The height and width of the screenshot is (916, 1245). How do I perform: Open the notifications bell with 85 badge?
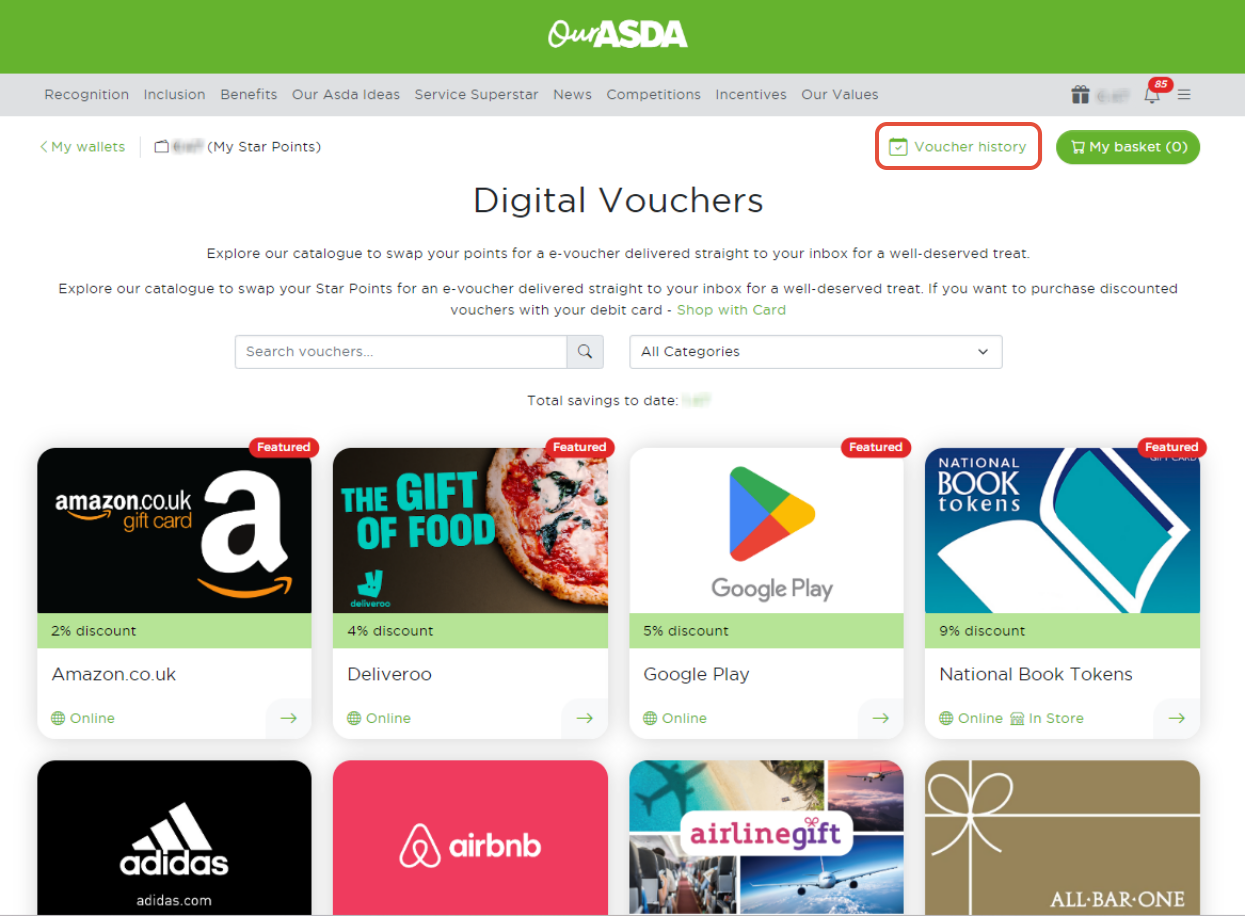(x=1154, y=93)
